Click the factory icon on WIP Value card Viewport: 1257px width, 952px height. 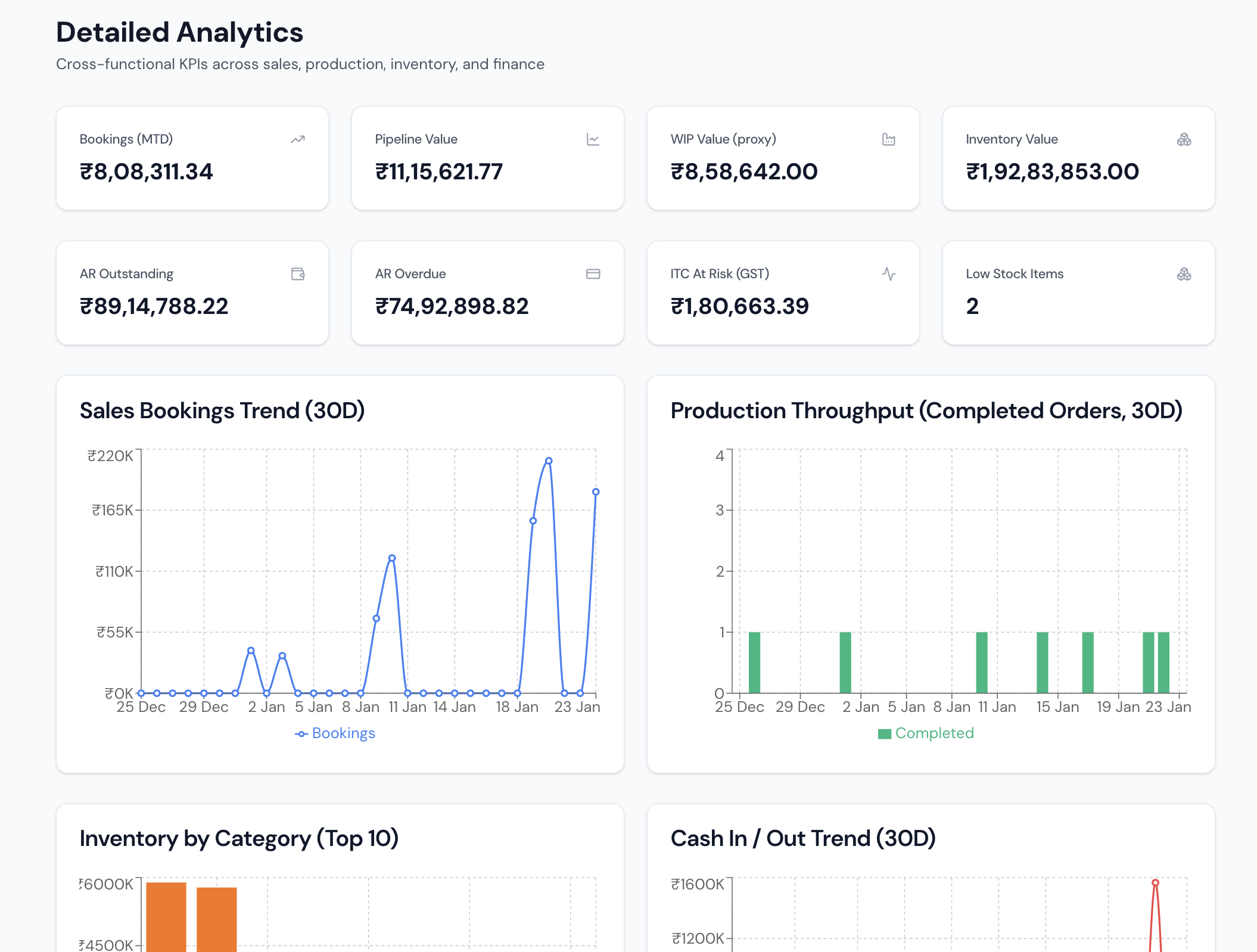(889, 139)
